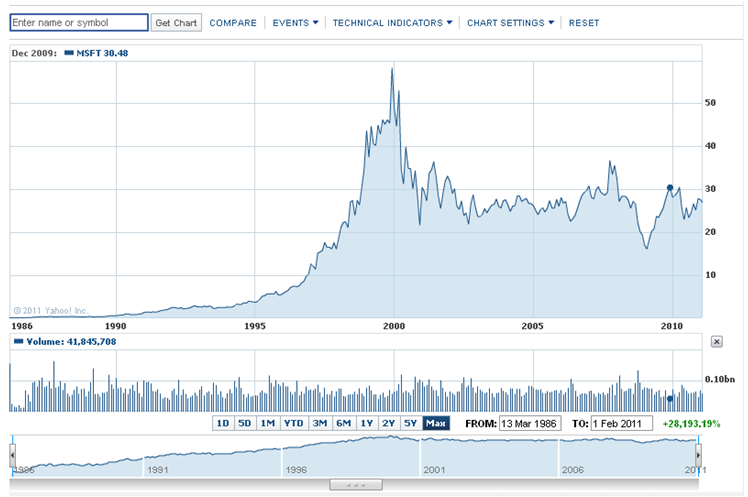Select the Max time range

pos(436,423)
